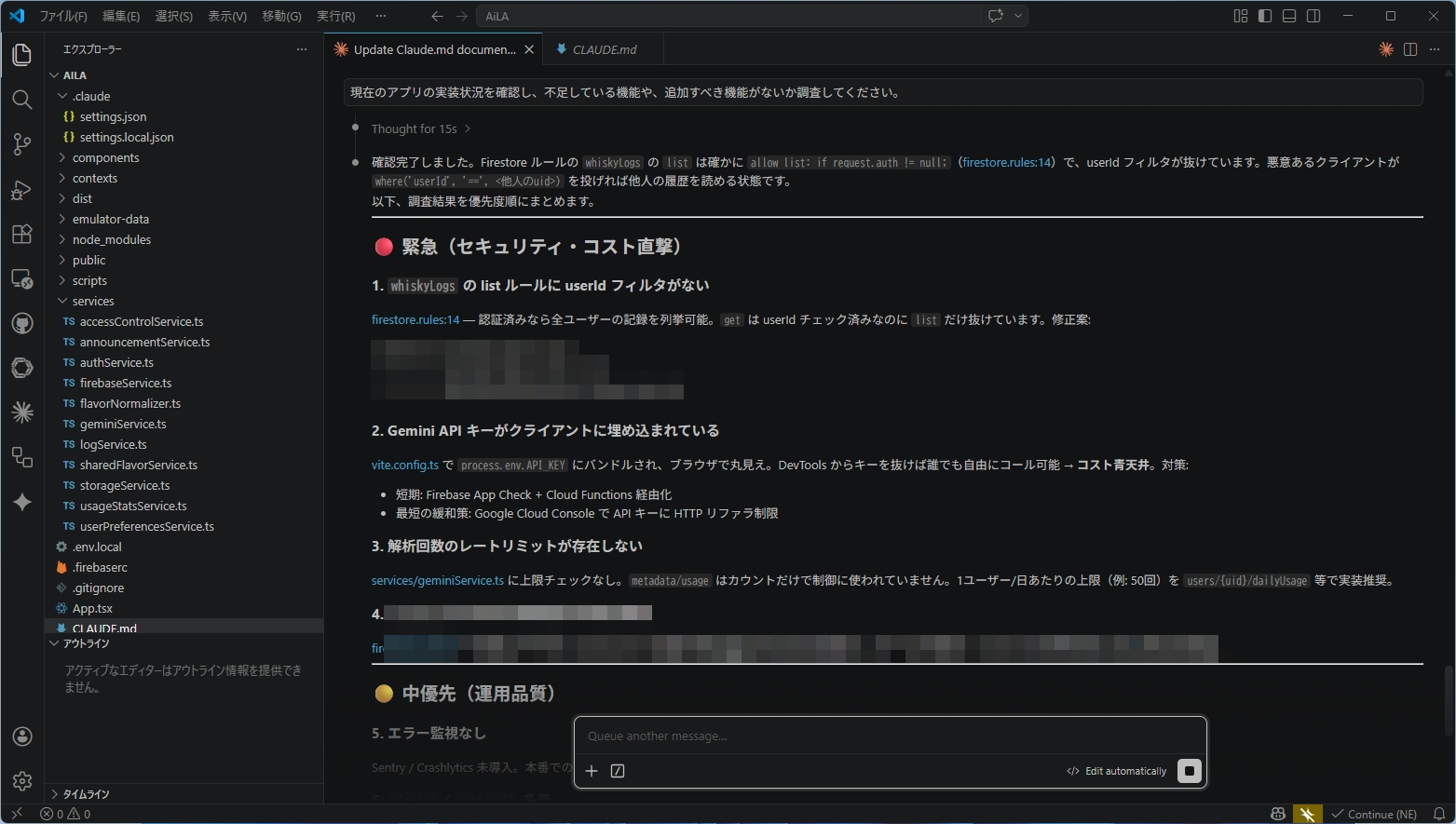Open the customize layout icon
The width and height of the screenshot is (1456, 824).
pyautogui.click(x=1241, y=16)
